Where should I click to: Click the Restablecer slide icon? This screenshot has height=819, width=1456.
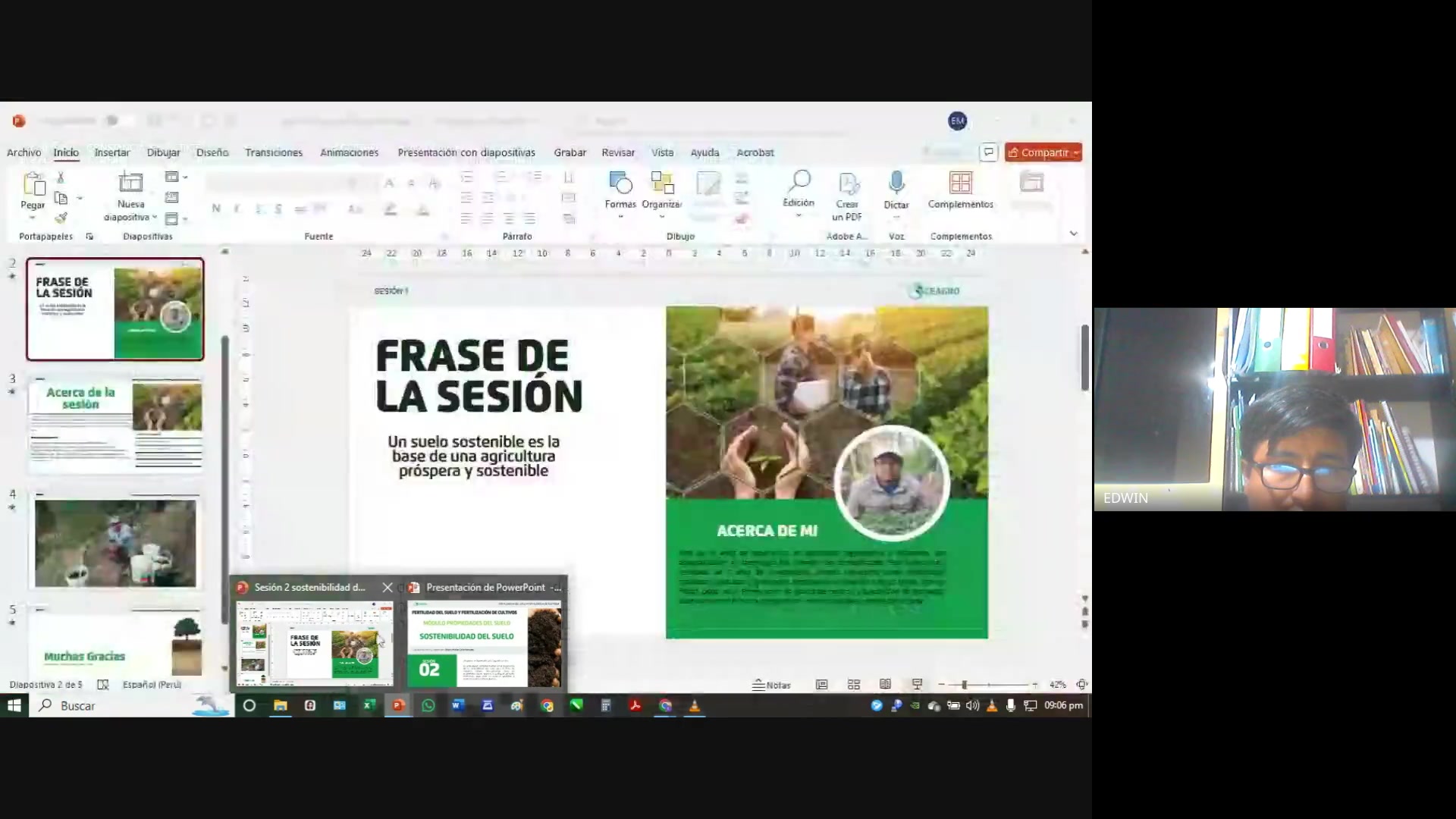172,197
